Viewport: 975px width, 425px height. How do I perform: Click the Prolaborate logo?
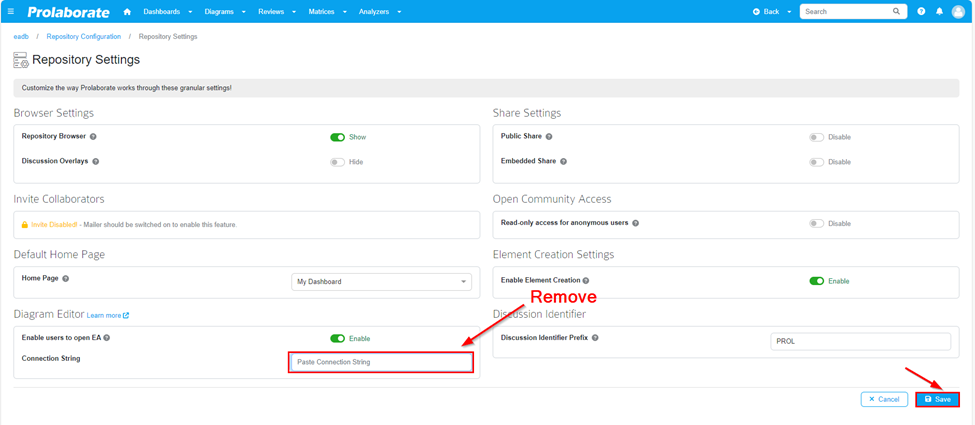point(68,12)
